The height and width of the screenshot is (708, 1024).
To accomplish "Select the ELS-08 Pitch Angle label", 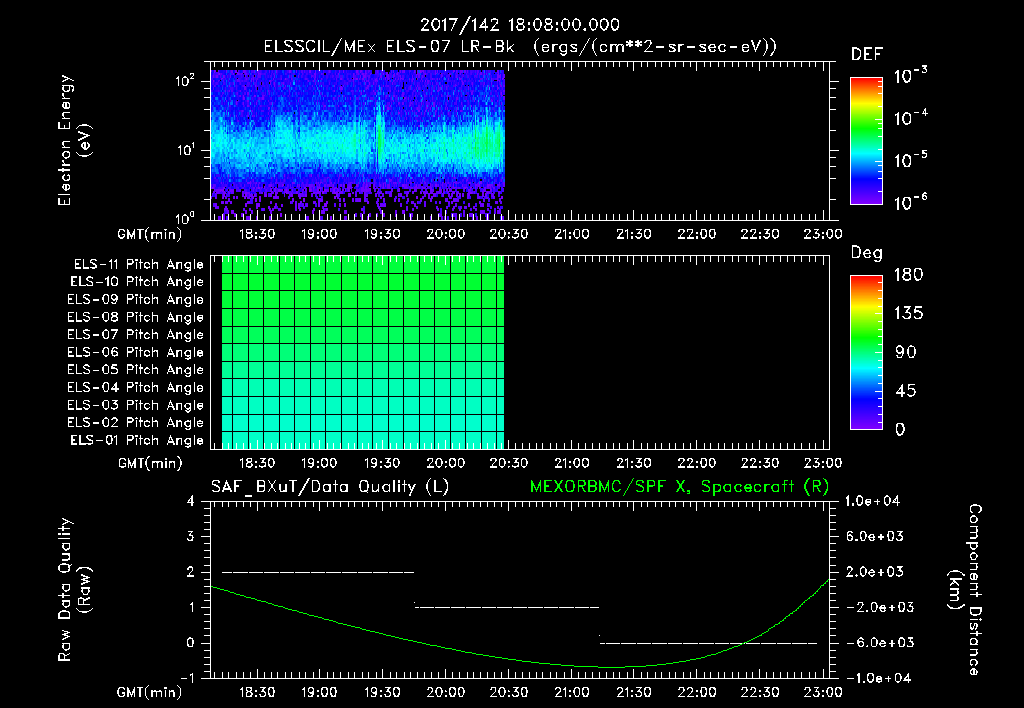I will click(135, 317).
